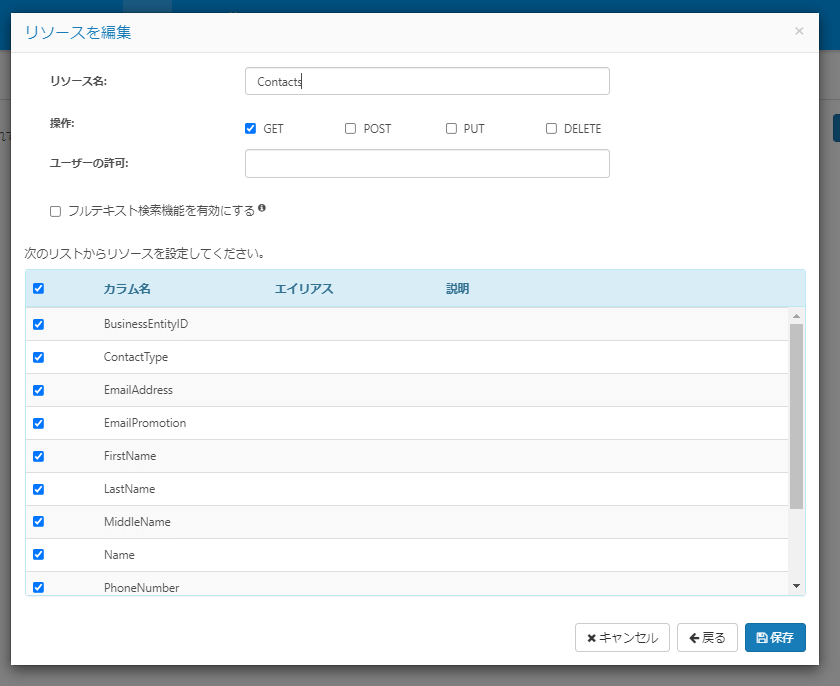Toggle the full-text search checkbox
This screenshot has height=686, width=840.
tap(56, 211)
